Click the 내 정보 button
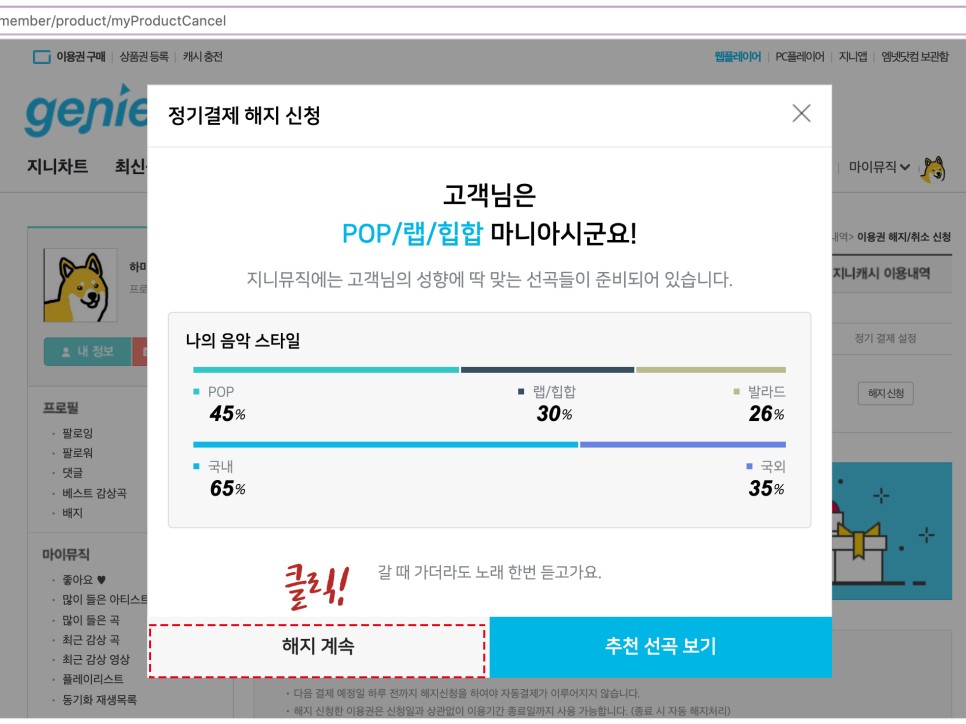966x724 pixels. click(x=87, y=351)
